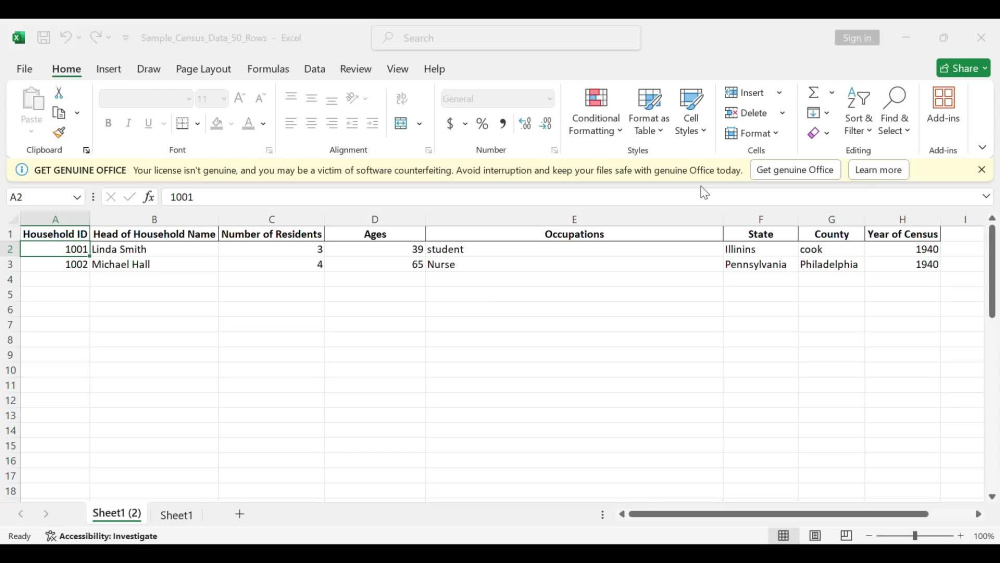Viewport: 1000px width, 563px height.
Task: Switch to Page Layout view in status bar
Action: [815, 536]
